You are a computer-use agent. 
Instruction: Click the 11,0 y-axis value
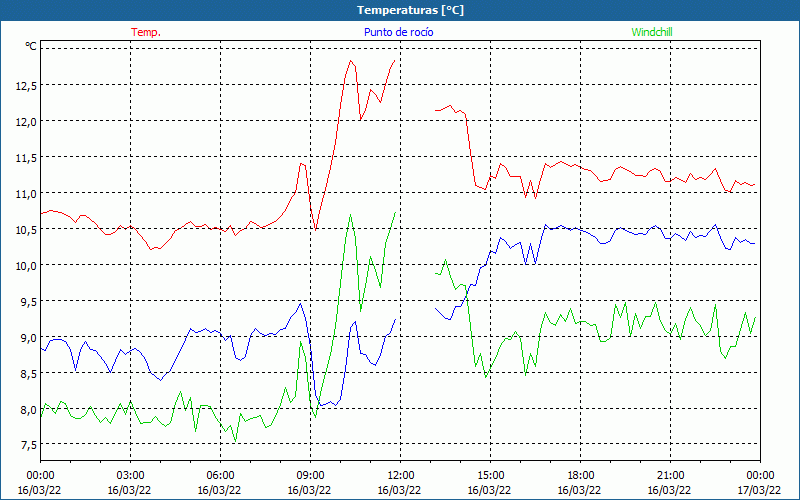tap(27, 194)
